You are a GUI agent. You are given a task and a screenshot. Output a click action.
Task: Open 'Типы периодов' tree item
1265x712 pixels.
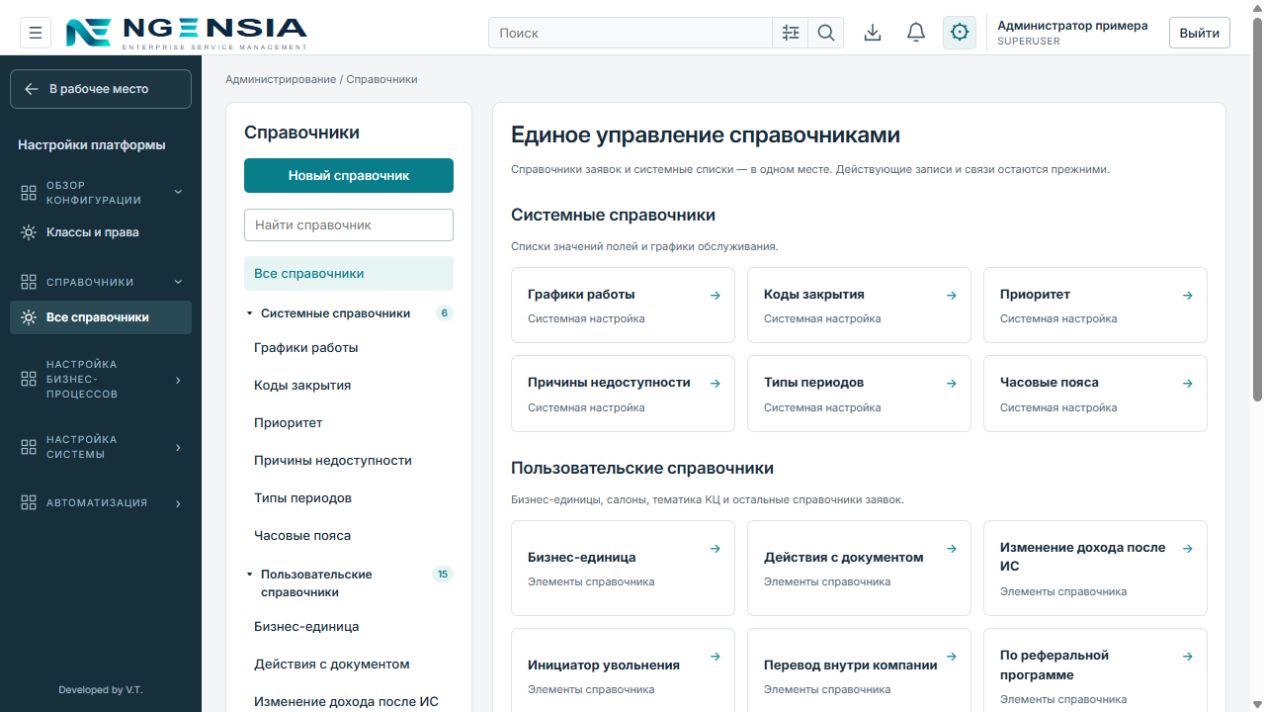point(348,498)
